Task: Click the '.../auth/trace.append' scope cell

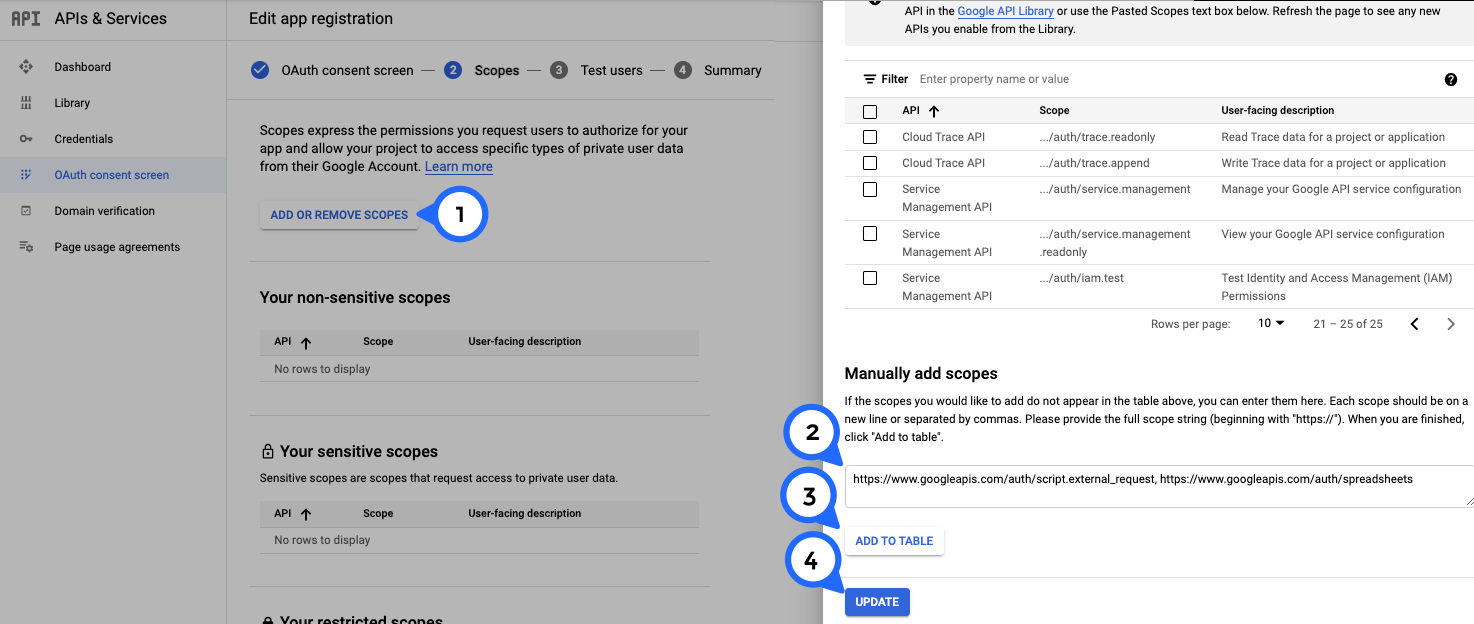Action: tap(1094, 163)
